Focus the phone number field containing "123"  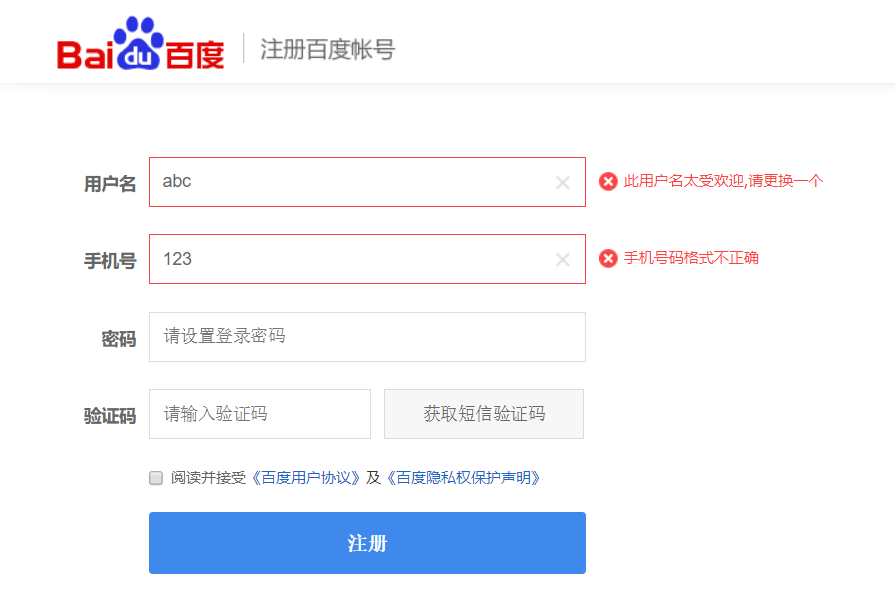click(x=350, y=259)
